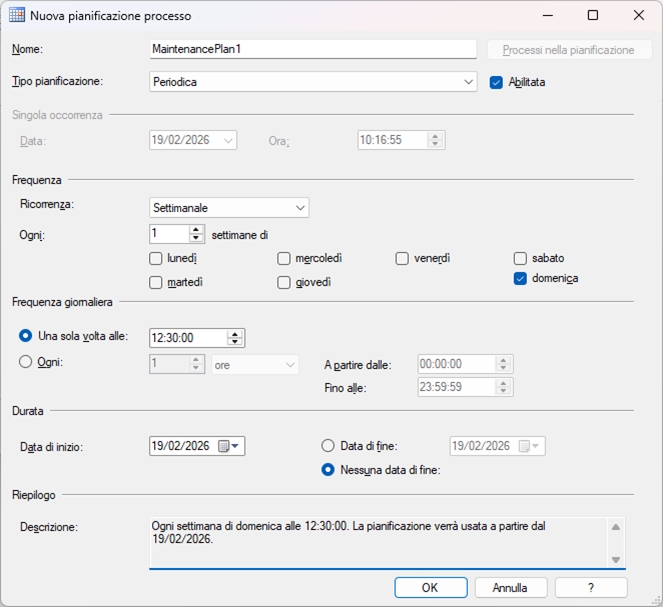
Task: Uncheck the domenica checkbox
Action: click(x=520, y=279)
